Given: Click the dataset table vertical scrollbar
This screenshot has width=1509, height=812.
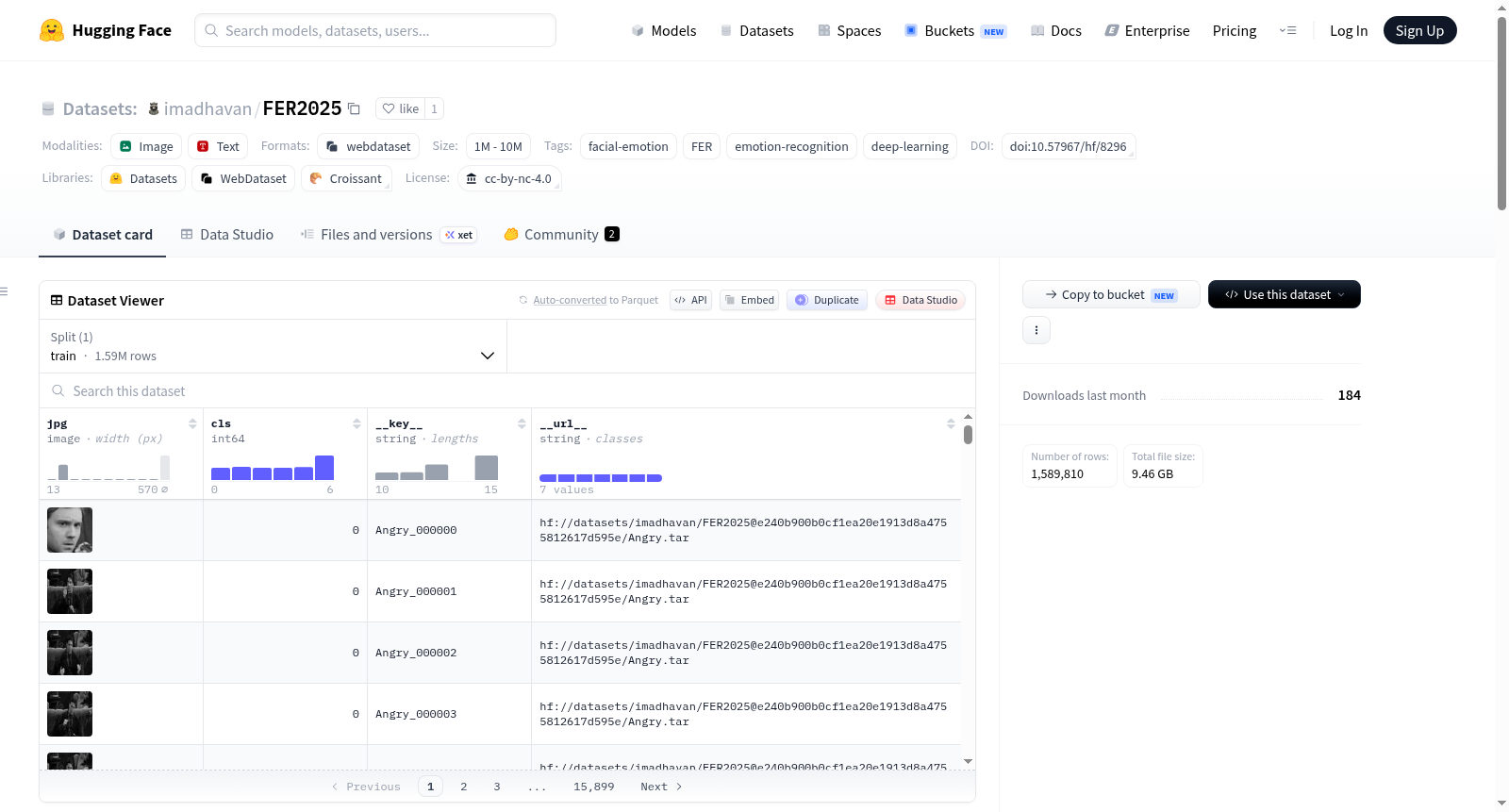Looking at the screenshot, I should pyautogui.click(x=968, y=435).
